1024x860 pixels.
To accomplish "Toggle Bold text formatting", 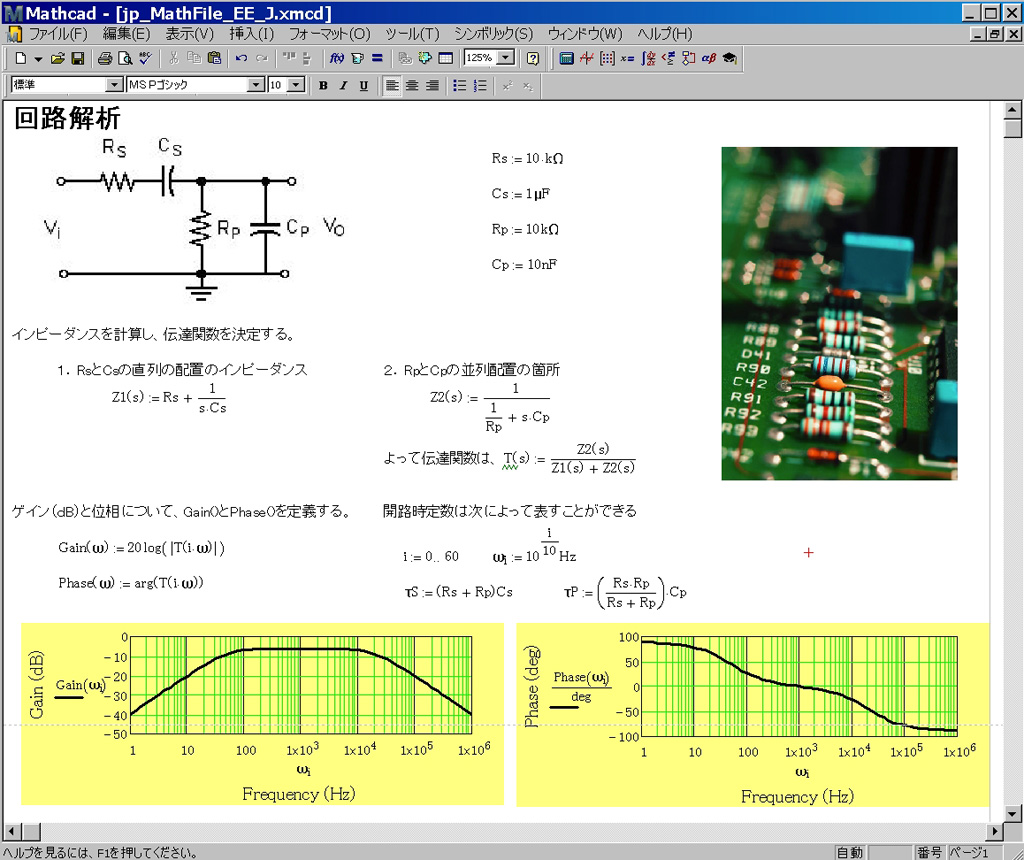I will [323, 86].
